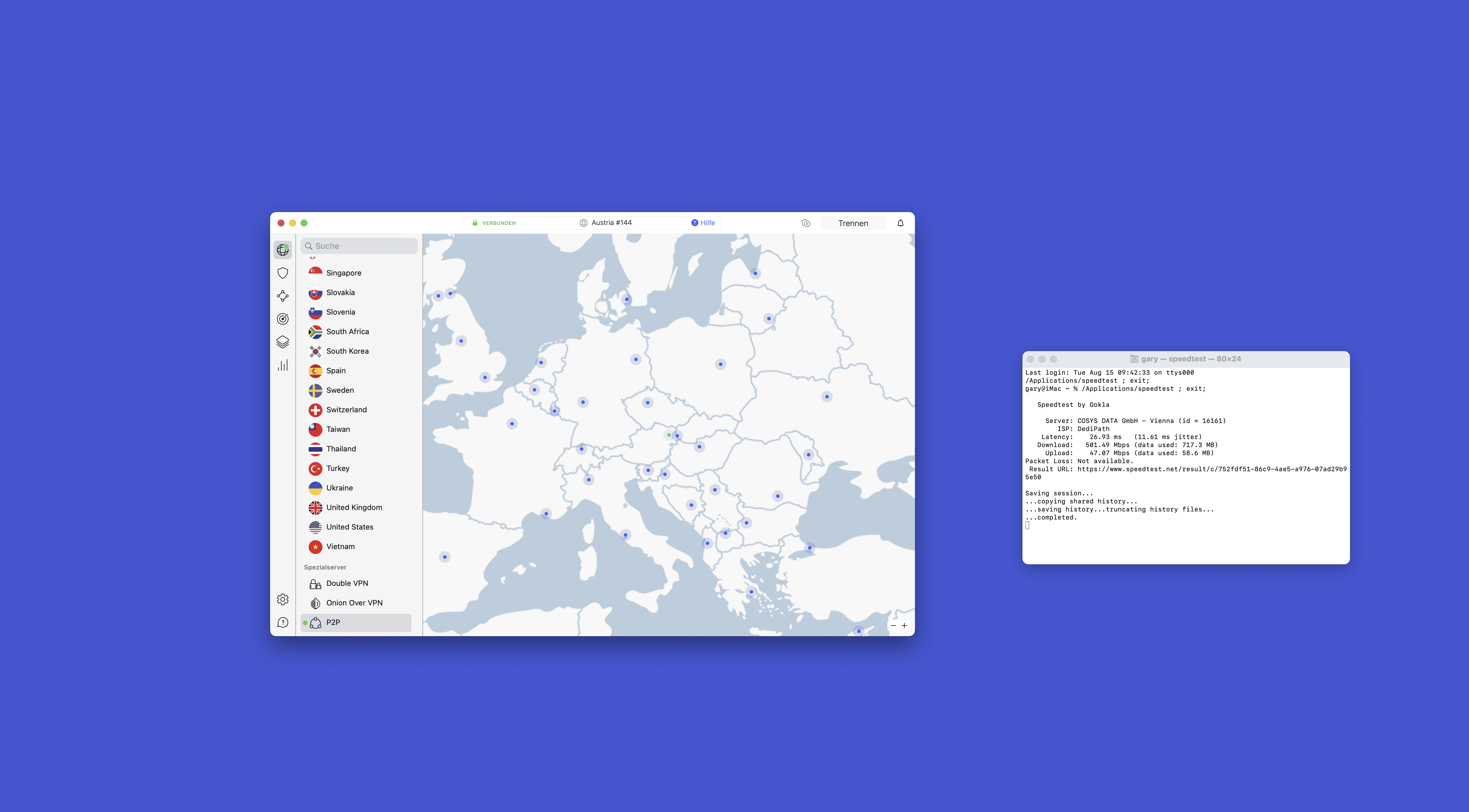
Task: Click the VERBUNDEN status label
Action: (499, 223)
